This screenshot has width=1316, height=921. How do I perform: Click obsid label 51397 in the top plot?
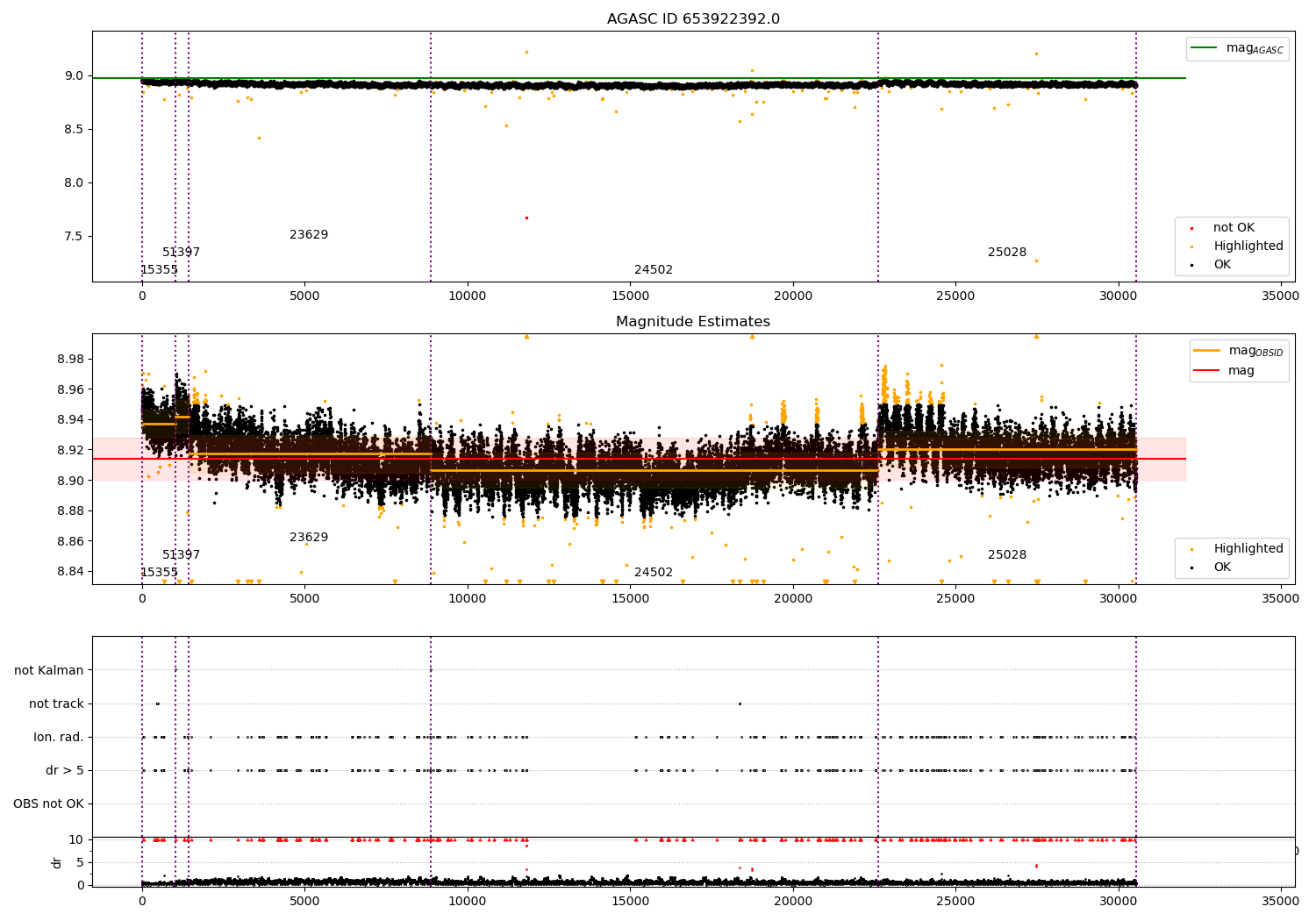point(181,253)
